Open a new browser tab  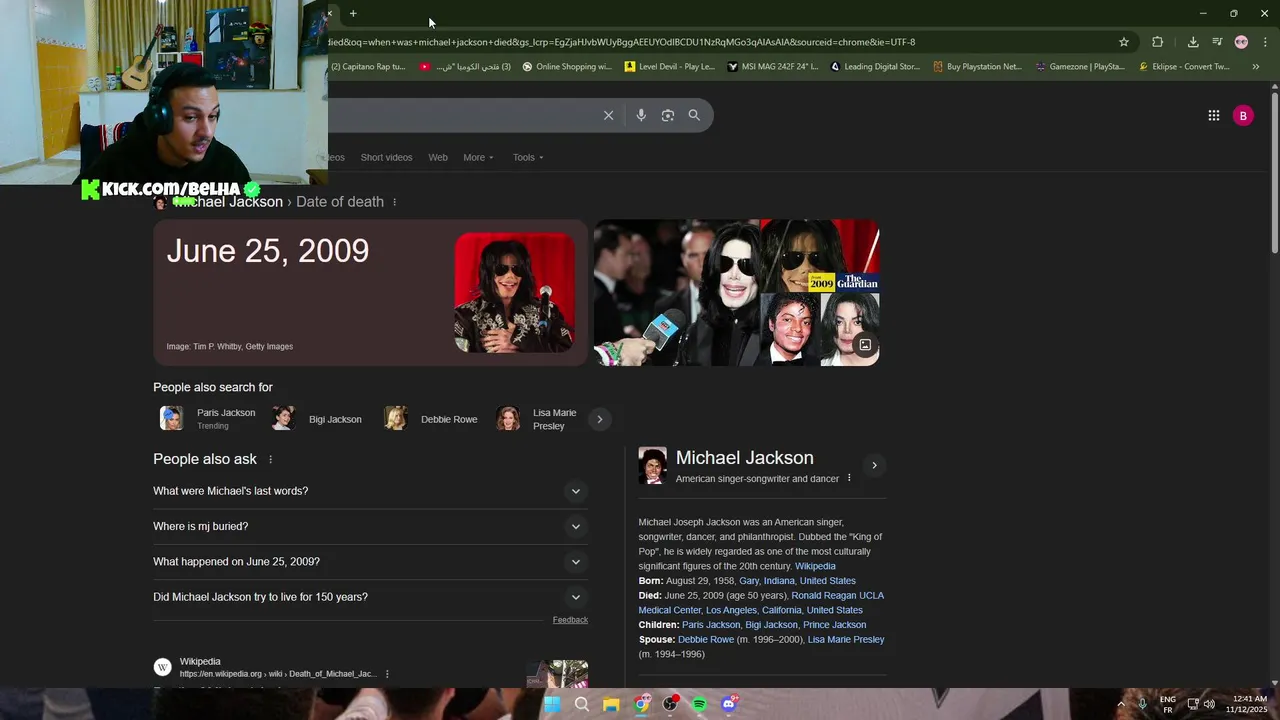tap(353, 14)
